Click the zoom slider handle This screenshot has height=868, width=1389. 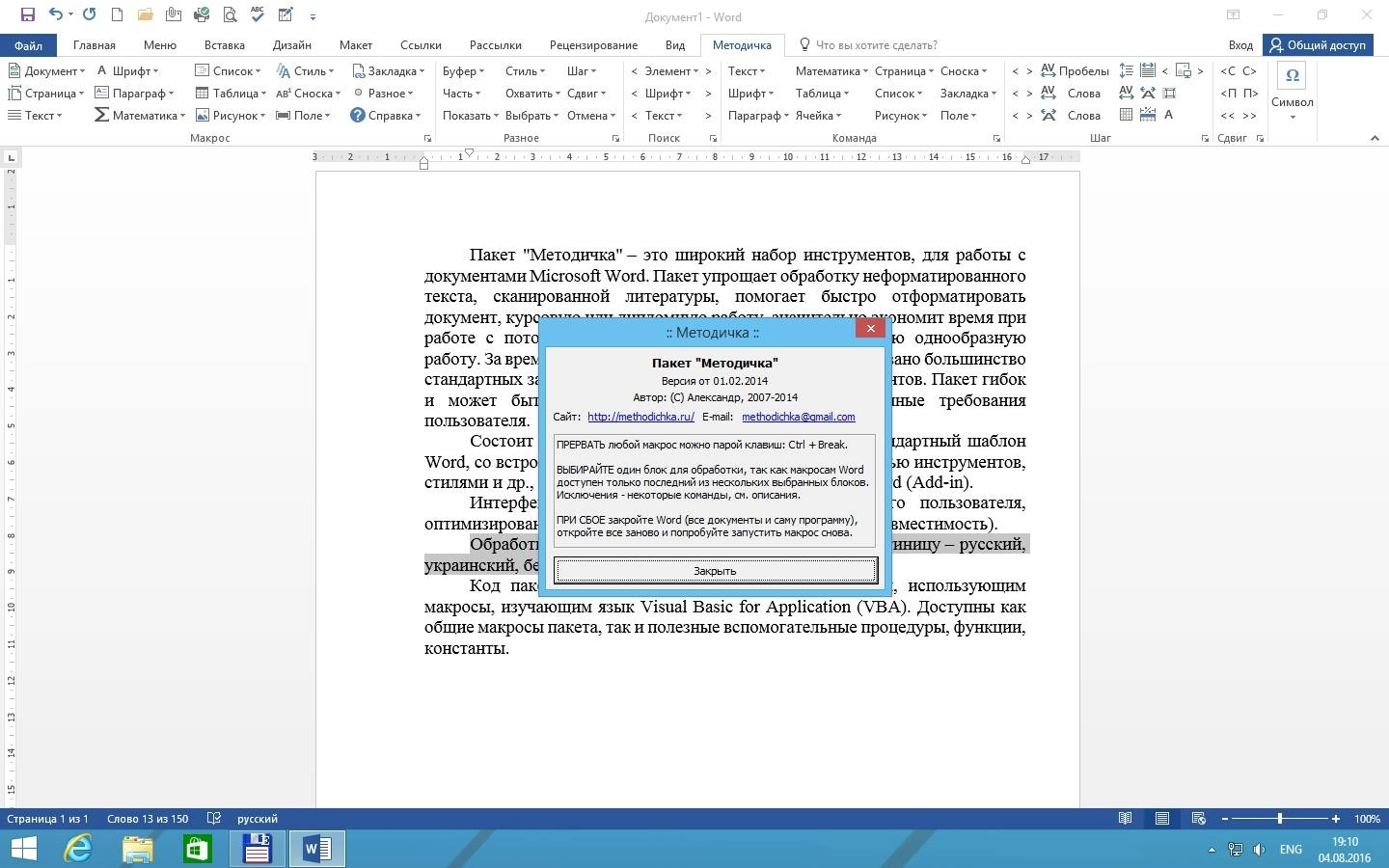tap(1280, 818)
